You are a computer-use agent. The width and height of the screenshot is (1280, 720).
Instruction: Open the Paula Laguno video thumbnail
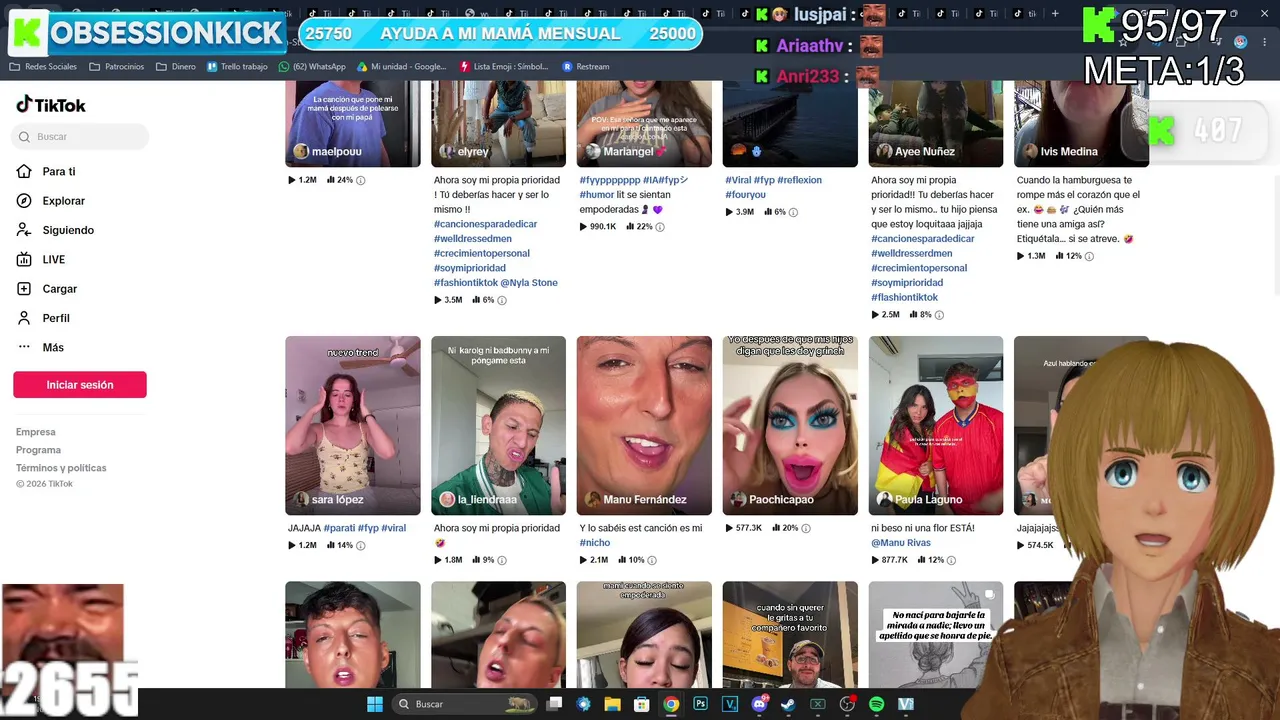(x=936, y=425)
